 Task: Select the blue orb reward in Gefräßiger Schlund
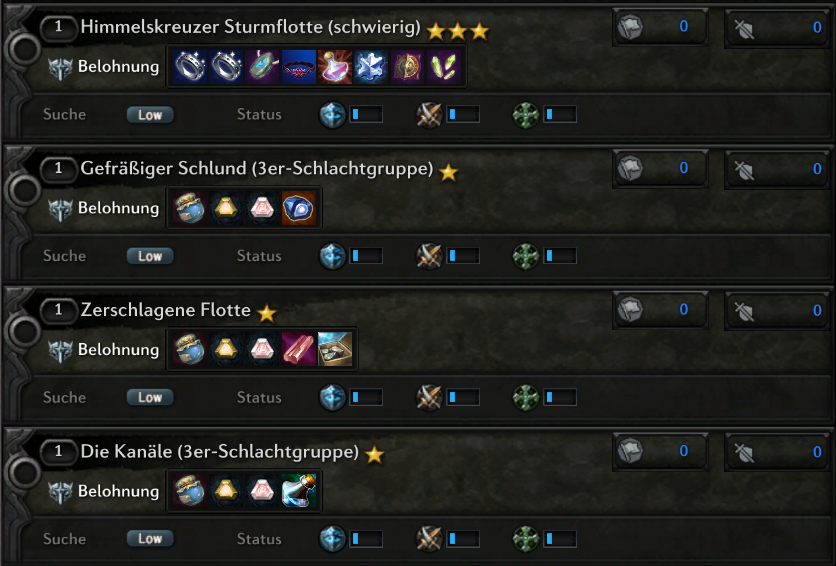[x=298, y=208]
